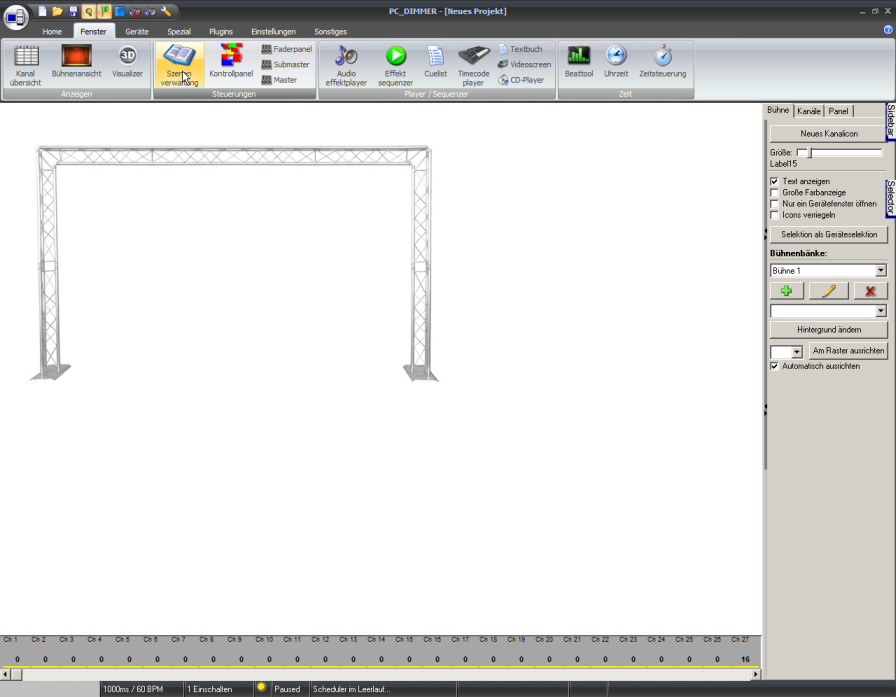Open the Faderpanel
The image size is (896, 697).
(287, 49)
